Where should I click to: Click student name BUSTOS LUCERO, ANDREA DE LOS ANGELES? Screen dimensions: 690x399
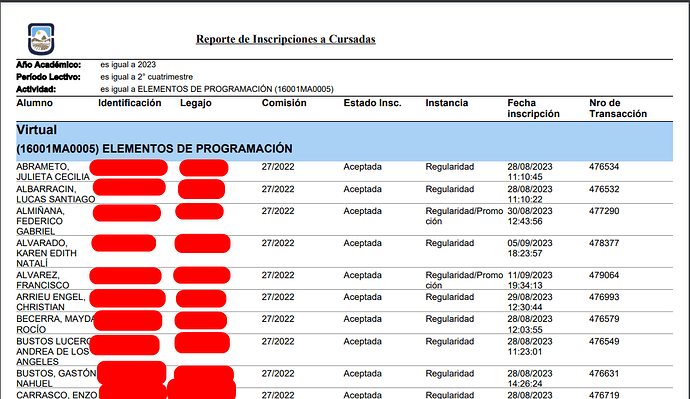tap(53, 351)
